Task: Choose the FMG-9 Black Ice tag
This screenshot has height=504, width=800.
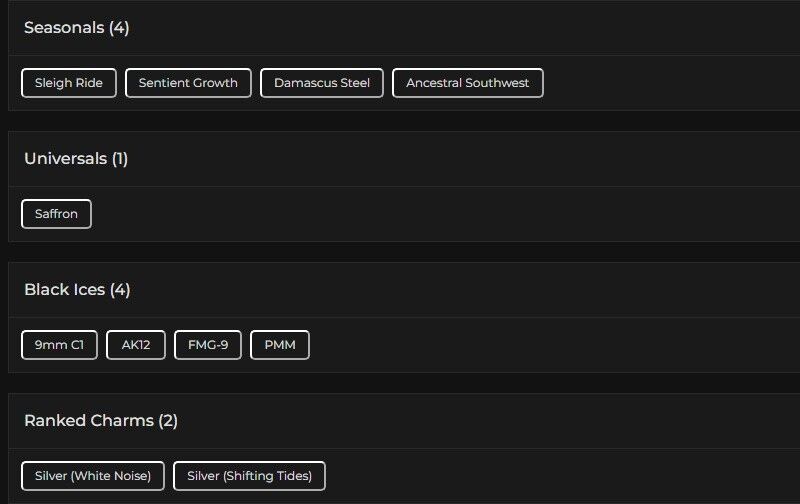Action: point(208,345)
